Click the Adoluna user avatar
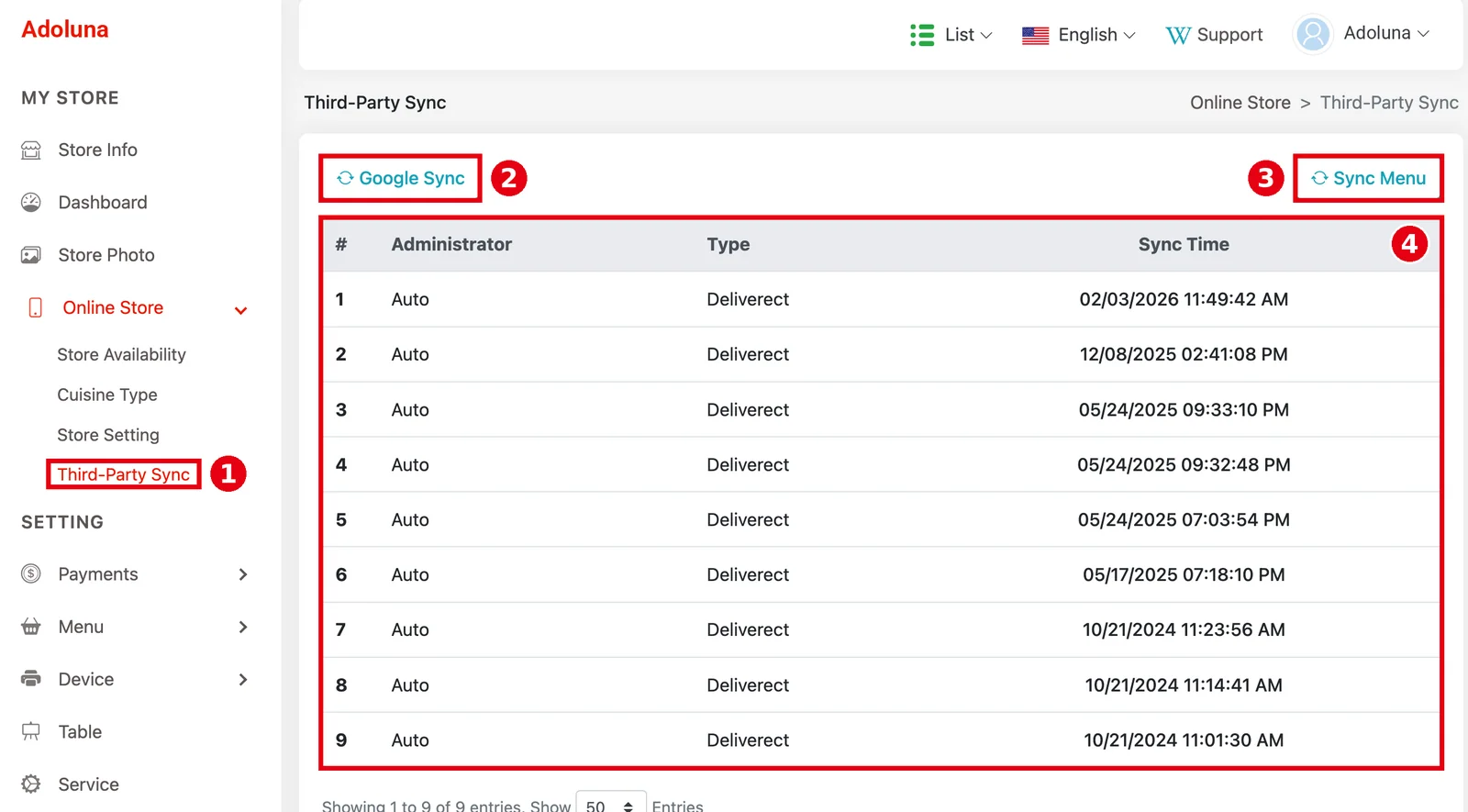Image resolution: width=1468 pixels, height=812 pixels. click(x=1313, y=34)
